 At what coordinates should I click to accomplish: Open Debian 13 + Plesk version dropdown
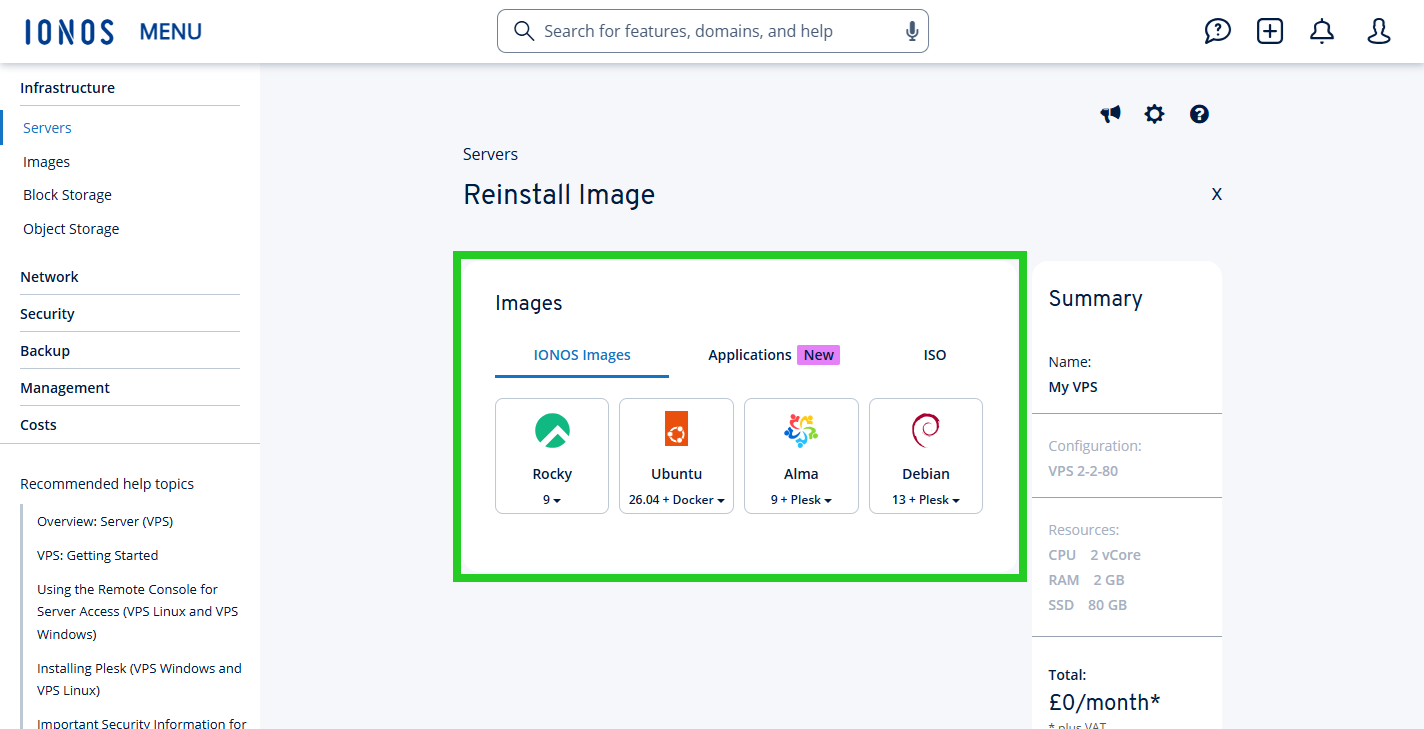[x=926, y=500]
